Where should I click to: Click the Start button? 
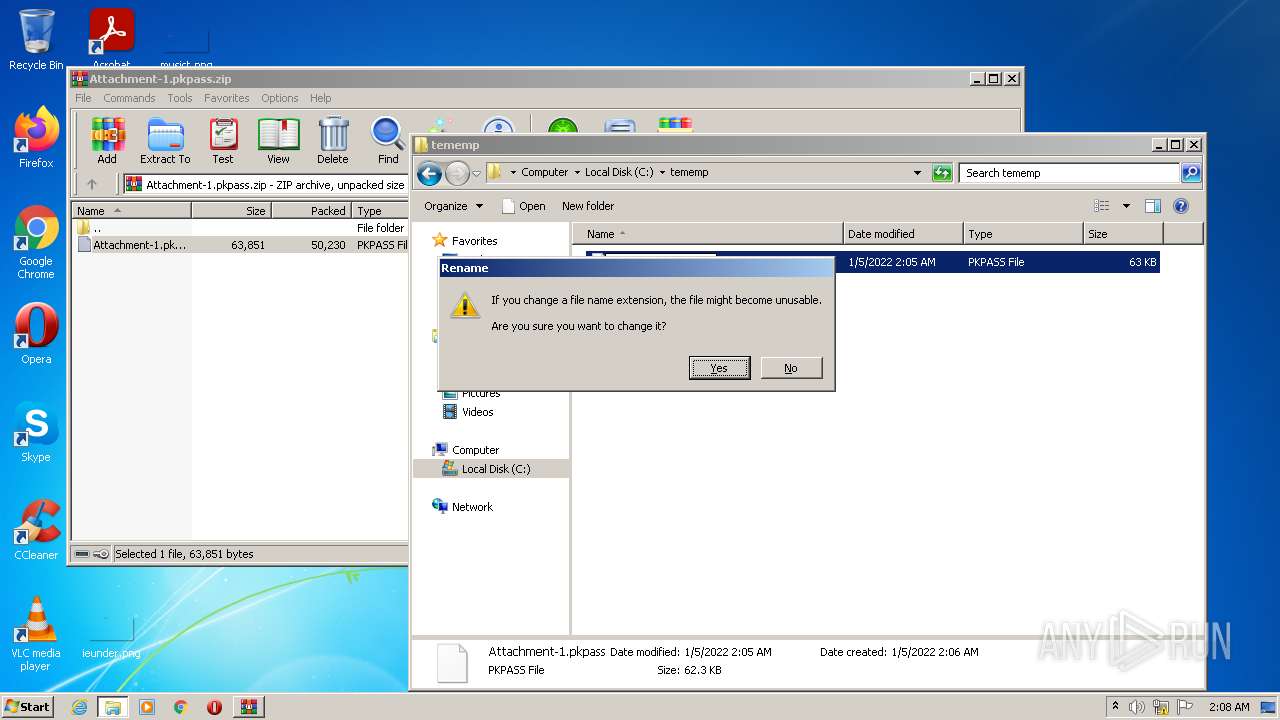click(27, 706)
